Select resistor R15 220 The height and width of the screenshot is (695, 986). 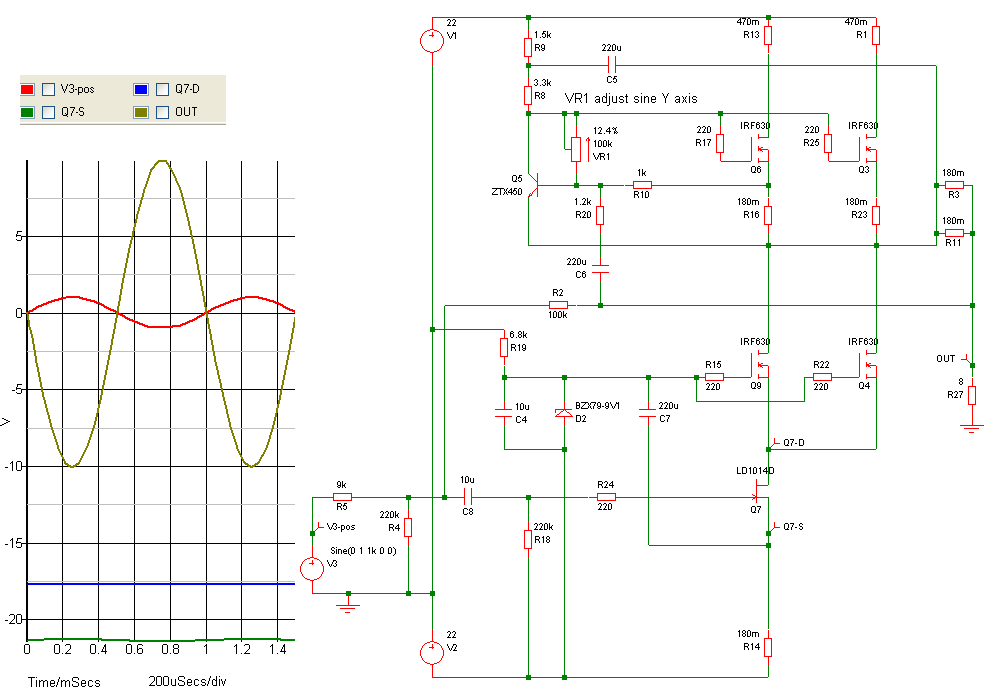714,377
